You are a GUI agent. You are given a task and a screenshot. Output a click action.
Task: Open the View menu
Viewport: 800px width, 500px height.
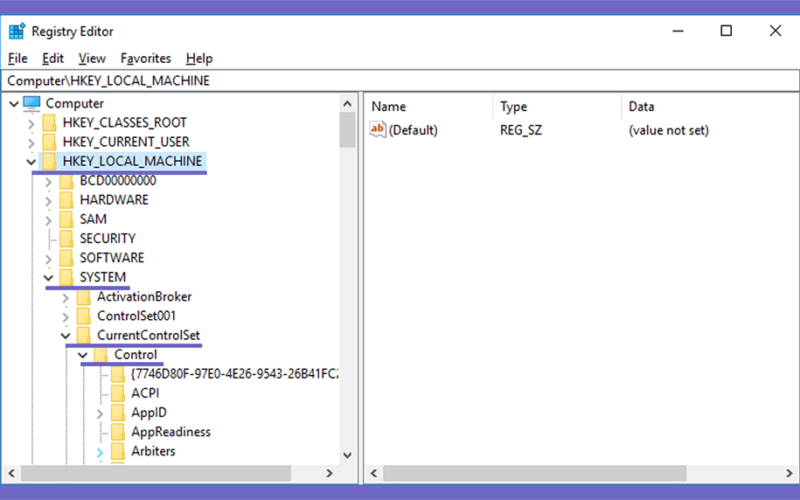(x=92, y=59)
